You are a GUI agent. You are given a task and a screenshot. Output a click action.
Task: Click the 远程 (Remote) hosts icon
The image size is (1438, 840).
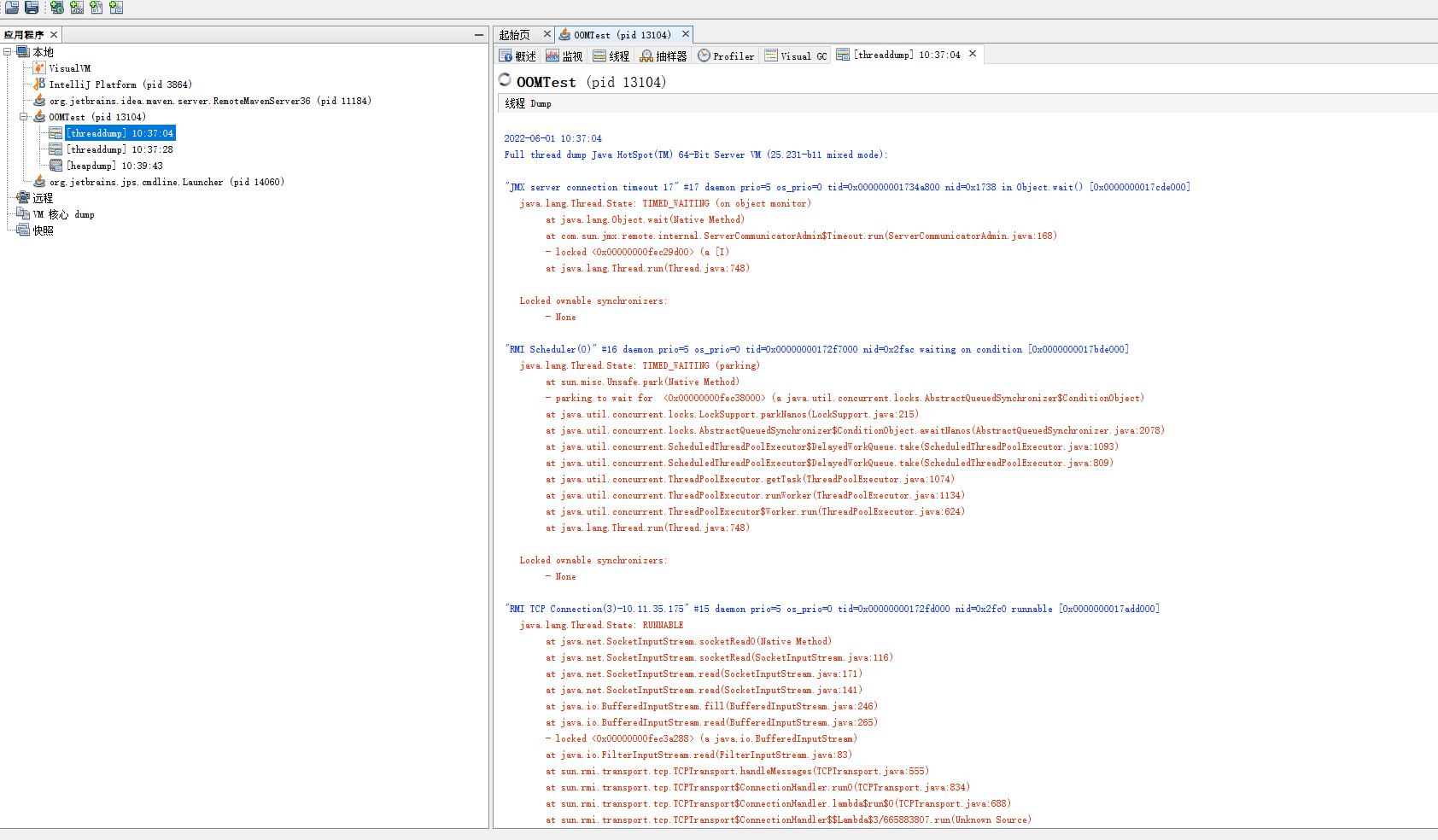[x=23, y=198]
